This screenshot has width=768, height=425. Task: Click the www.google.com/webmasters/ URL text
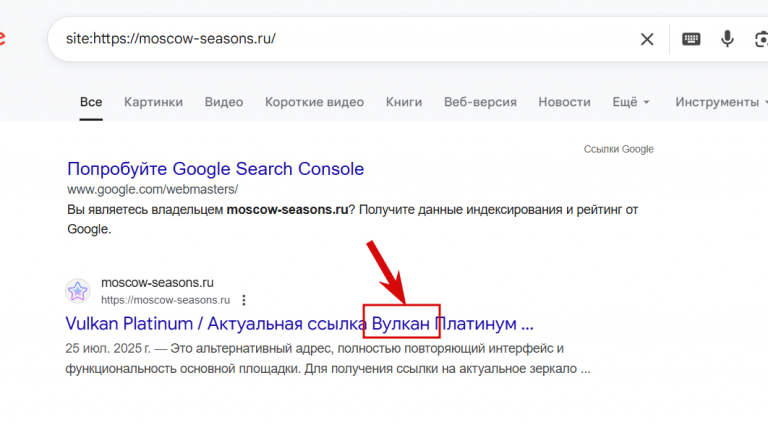tap(152, 189)
